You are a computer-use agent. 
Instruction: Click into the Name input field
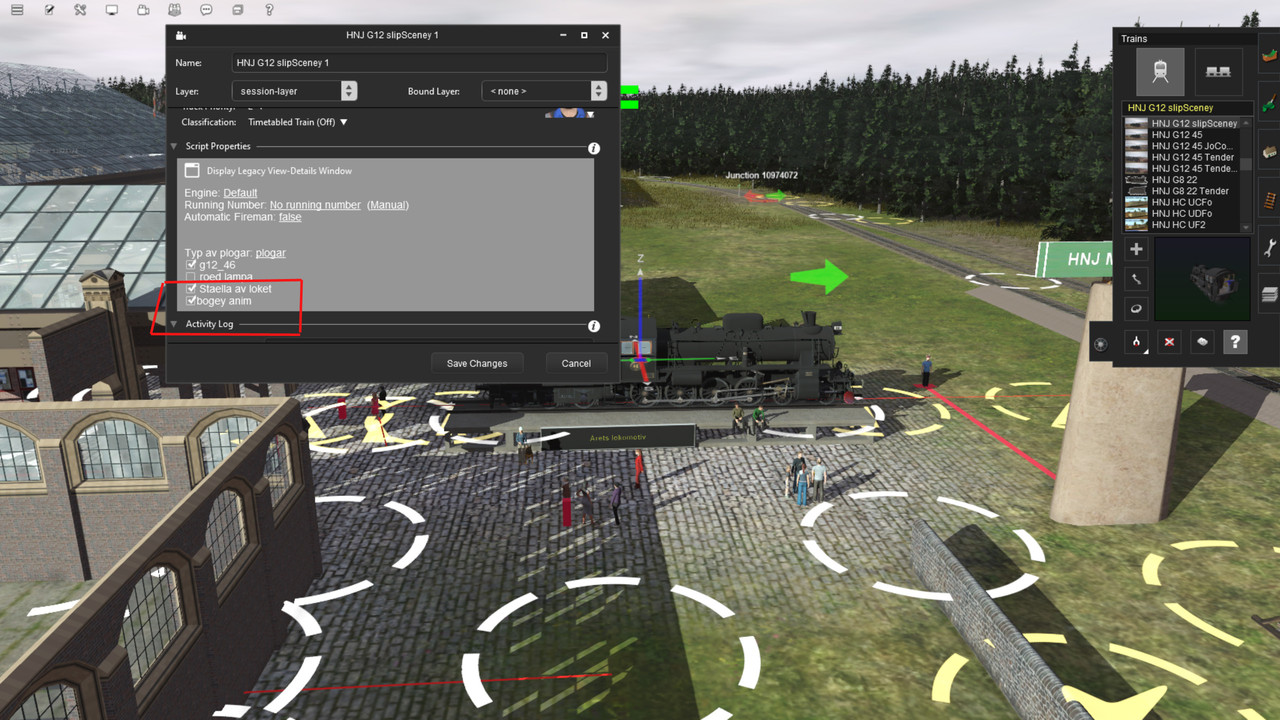[x=419, y=62]
